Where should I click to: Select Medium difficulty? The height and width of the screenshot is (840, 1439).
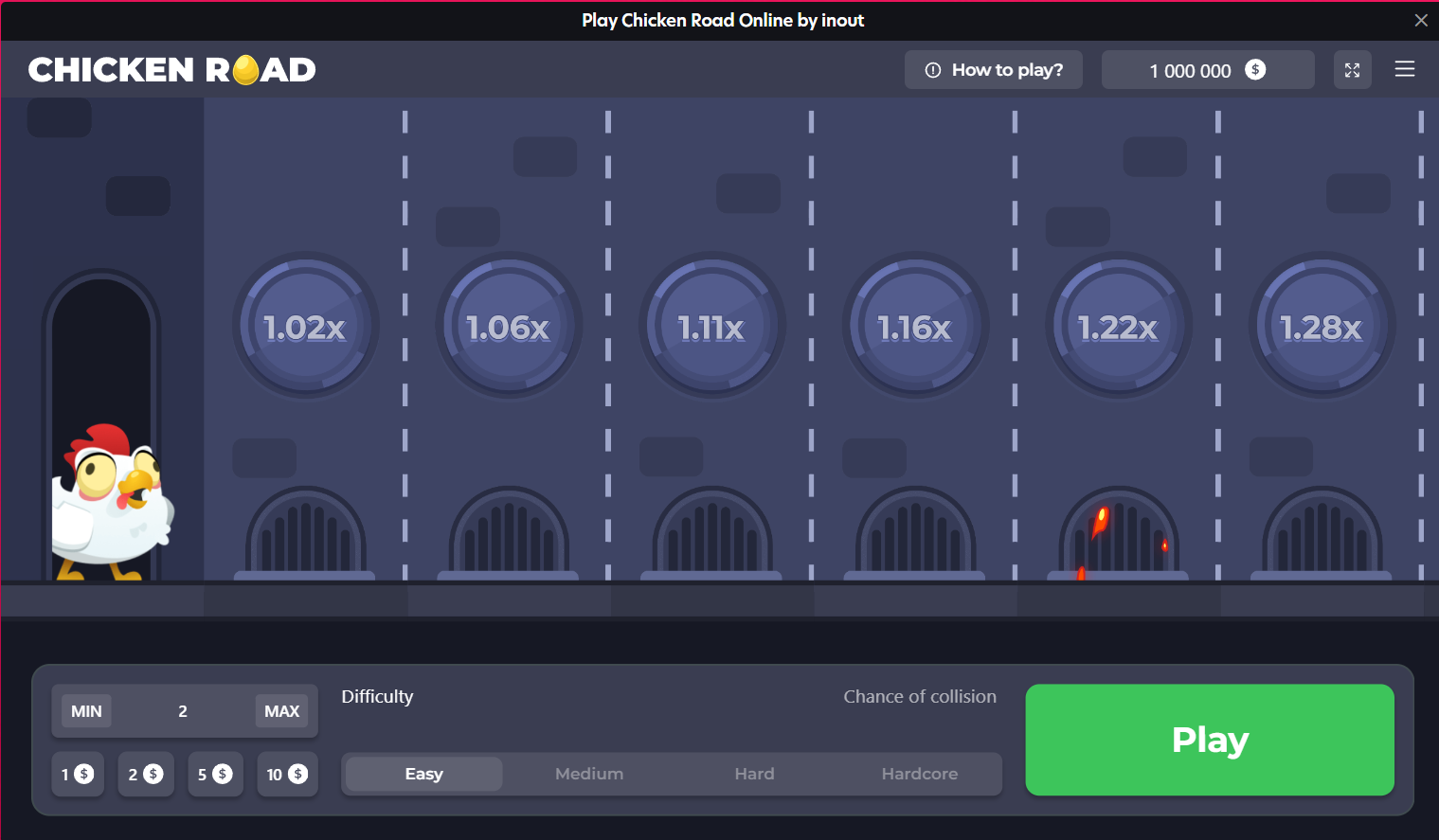(589, 774)
